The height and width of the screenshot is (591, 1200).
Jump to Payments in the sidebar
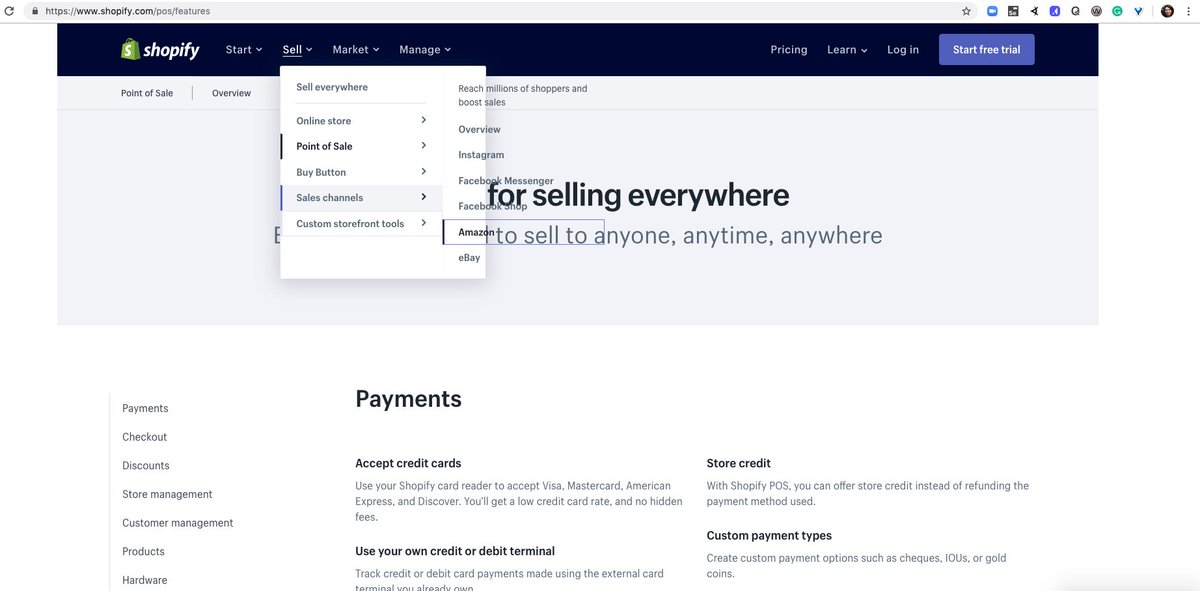point(145,408)
